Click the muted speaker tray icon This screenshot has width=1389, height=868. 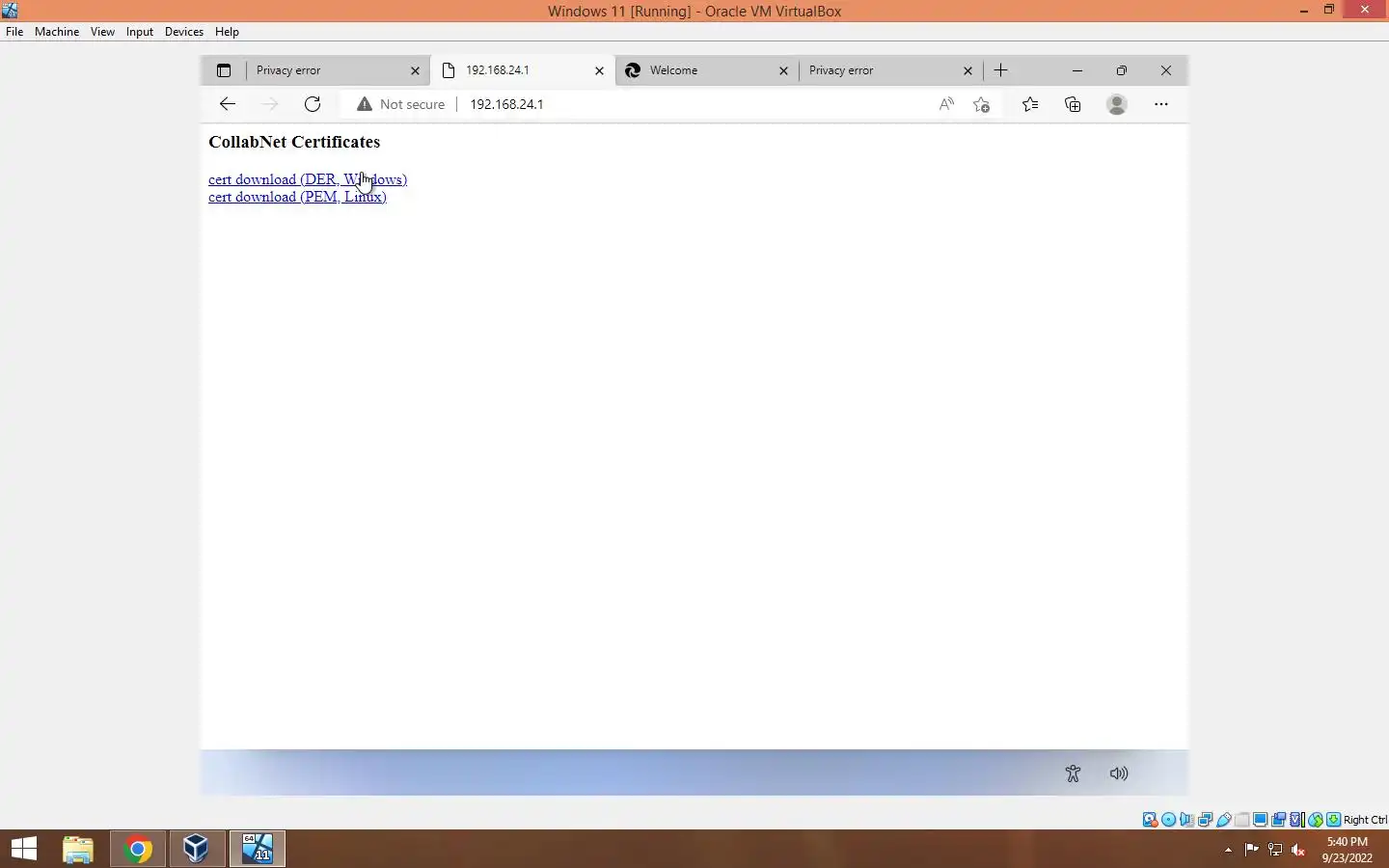tap(1299, 850)
